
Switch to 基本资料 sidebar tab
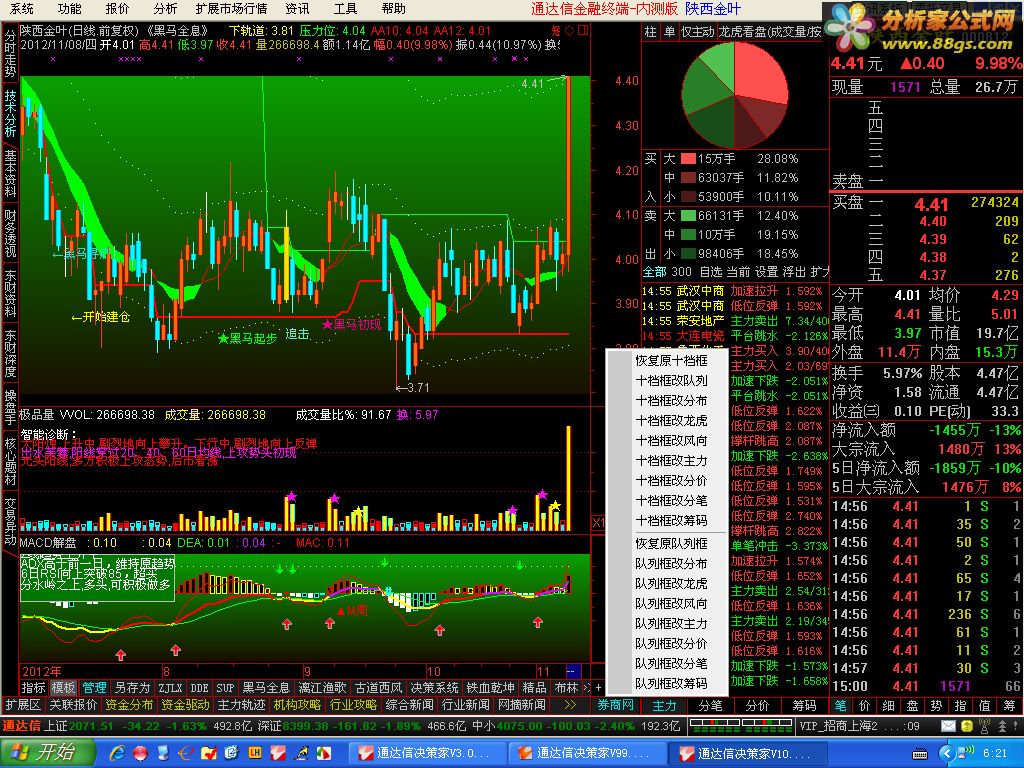coord(10,173)
